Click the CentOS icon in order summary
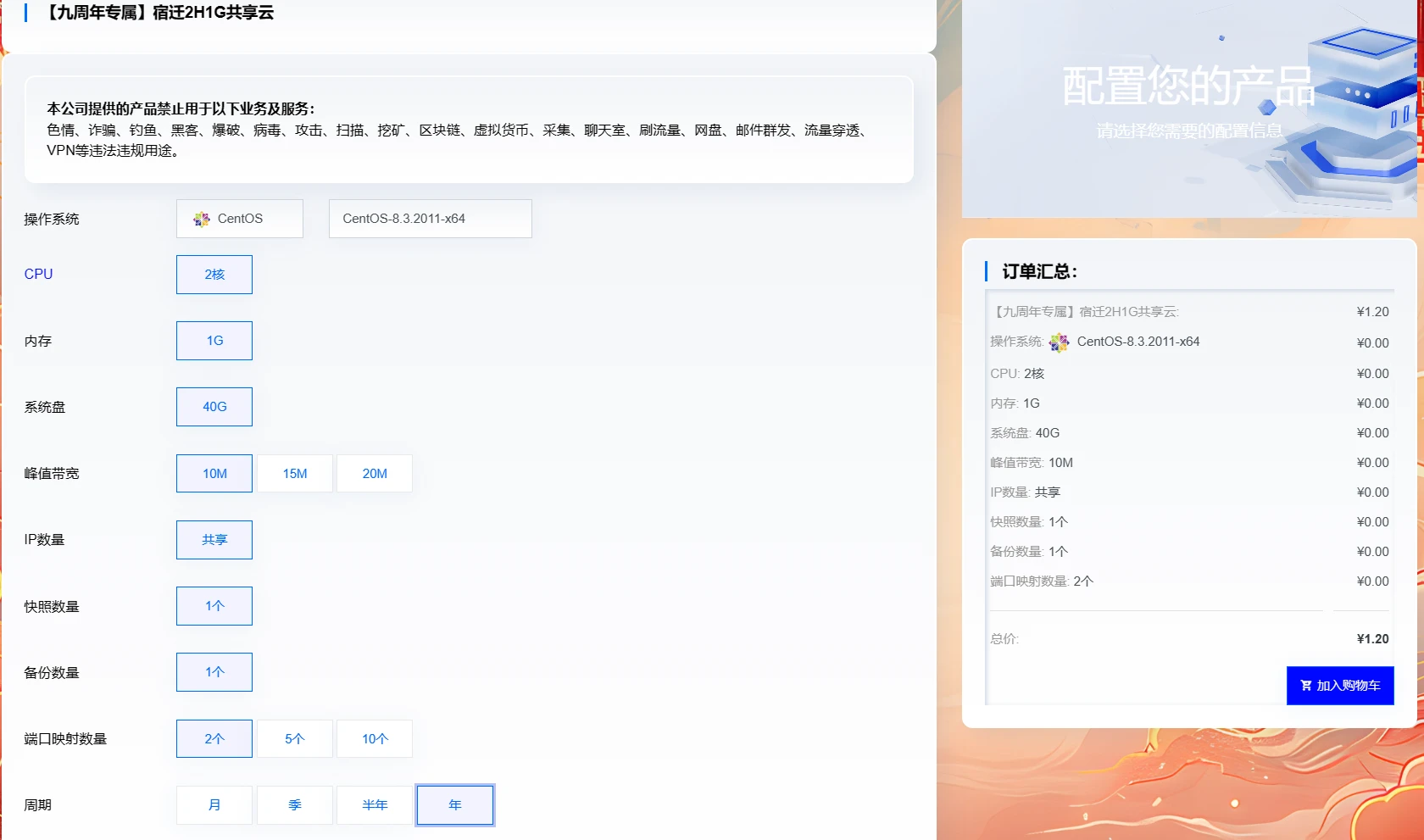The image size is (1424, 840). coord(1059,342)
